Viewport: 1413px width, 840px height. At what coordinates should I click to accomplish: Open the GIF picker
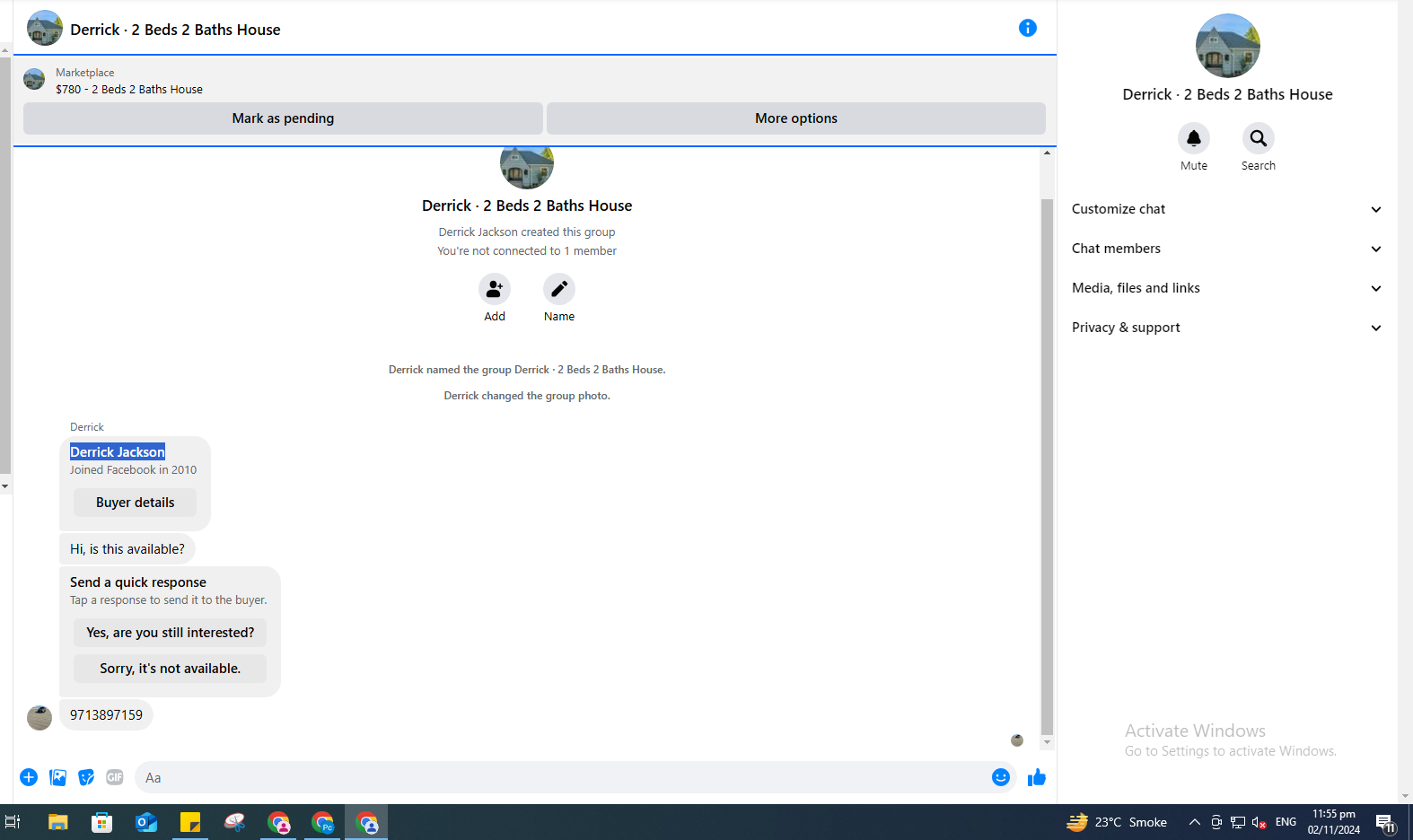(115, 777)
